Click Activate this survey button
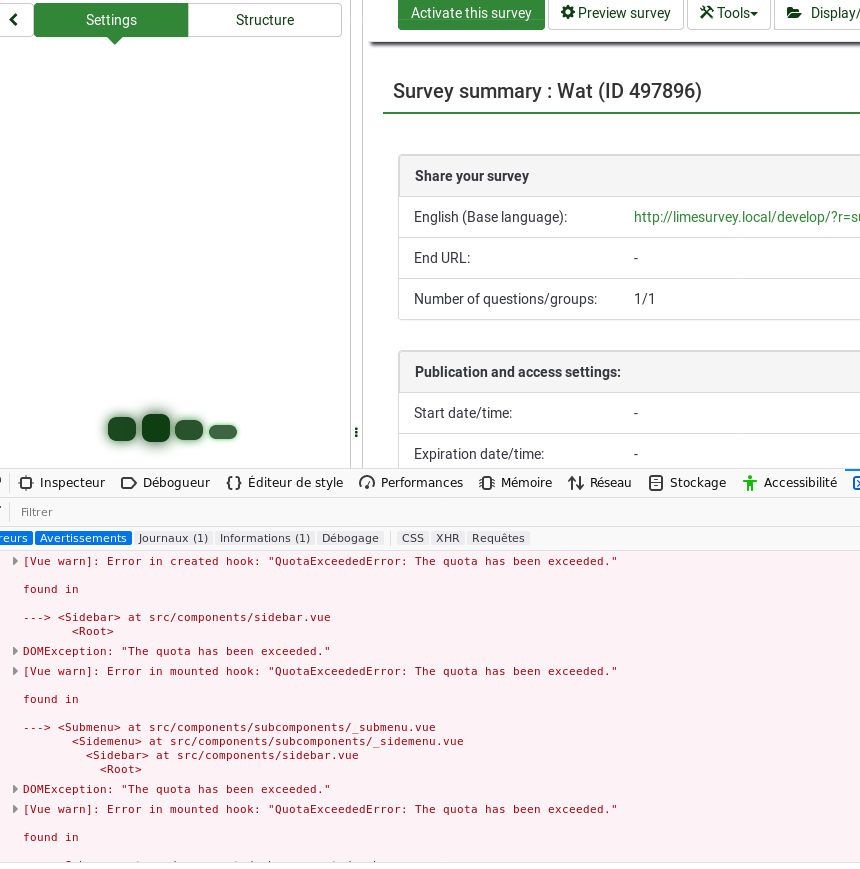The height and width of the screenshot is (869, 860). point(471,13)
